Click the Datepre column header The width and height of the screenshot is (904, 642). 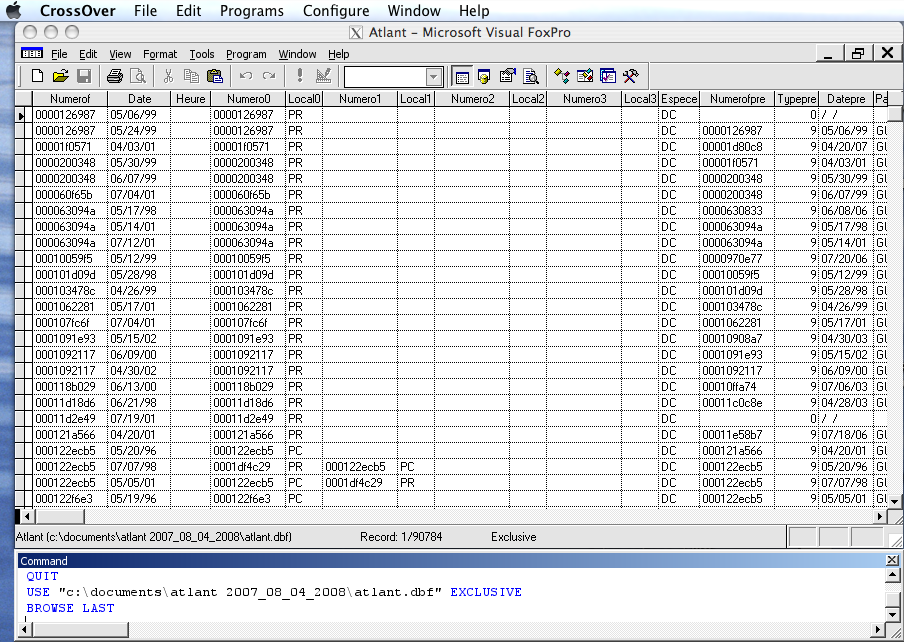click(846, 99)
